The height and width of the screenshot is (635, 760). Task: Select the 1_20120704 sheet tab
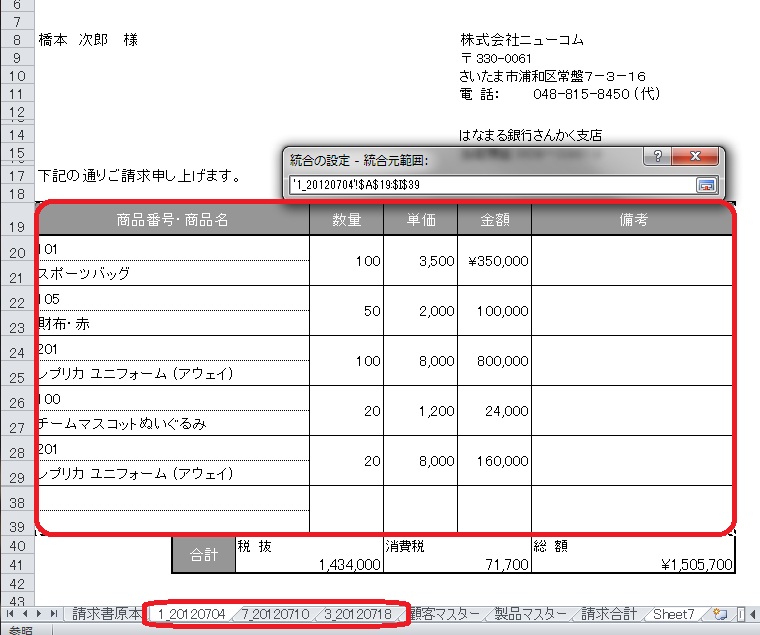point(192,614)
